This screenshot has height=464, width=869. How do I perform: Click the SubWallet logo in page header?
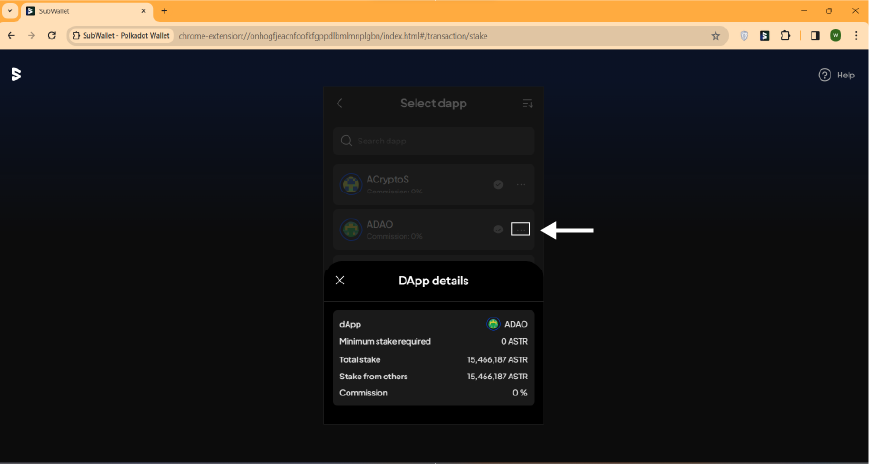pos(16,74)
